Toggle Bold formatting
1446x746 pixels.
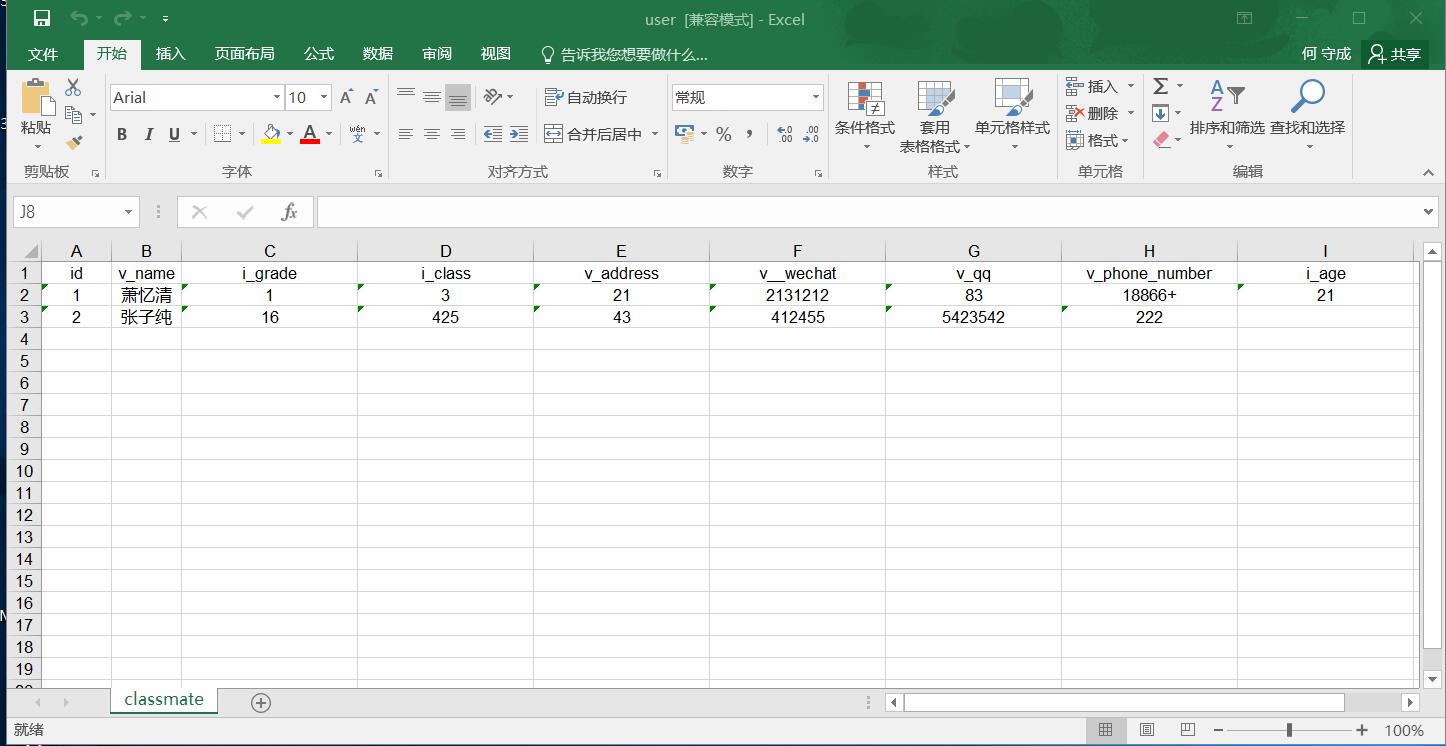[x=122, y=134]
